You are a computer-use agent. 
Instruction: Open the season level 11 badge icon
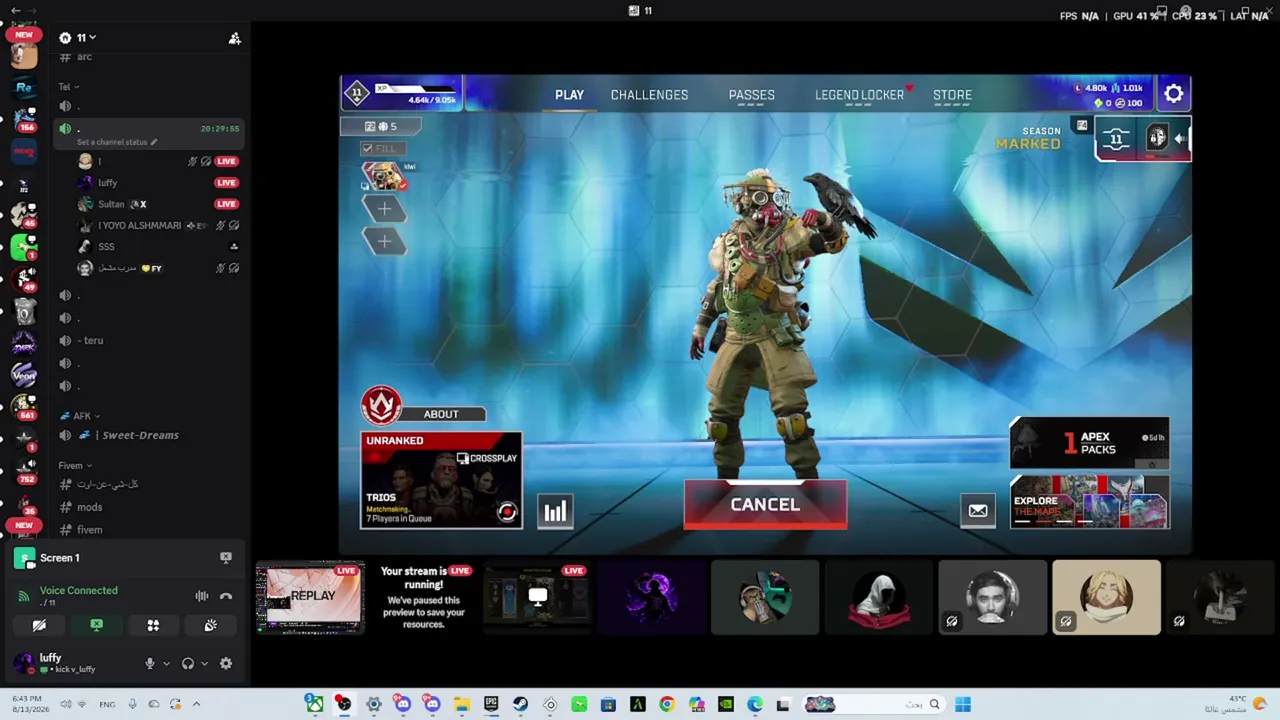point(1116,139)
